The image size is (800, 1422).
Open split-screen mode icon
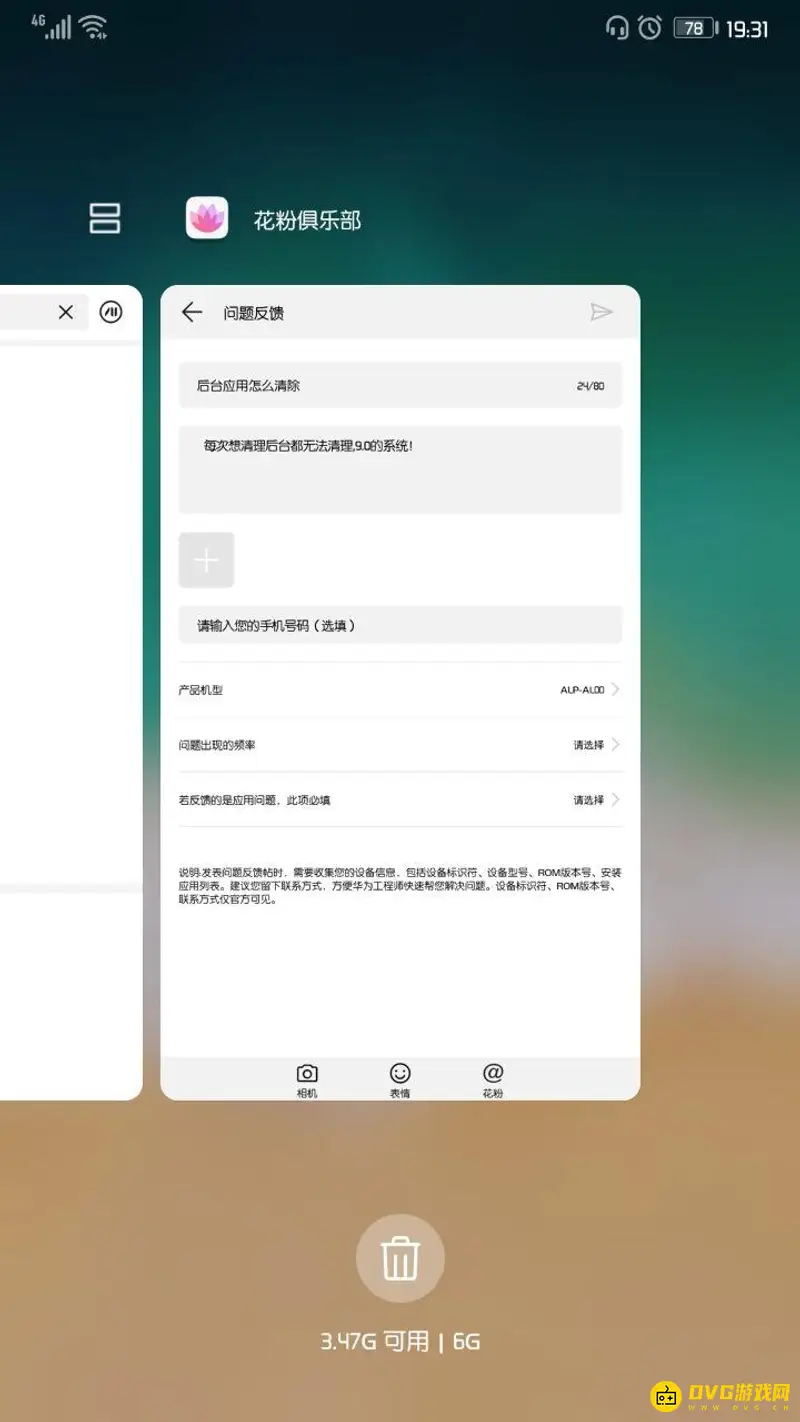[105, 218]
